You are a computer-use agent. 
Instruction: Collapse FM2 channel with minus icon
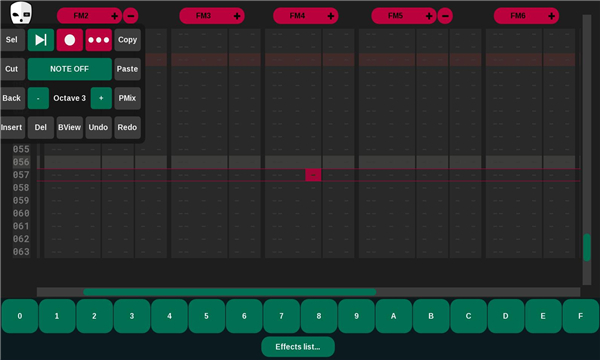131,16
